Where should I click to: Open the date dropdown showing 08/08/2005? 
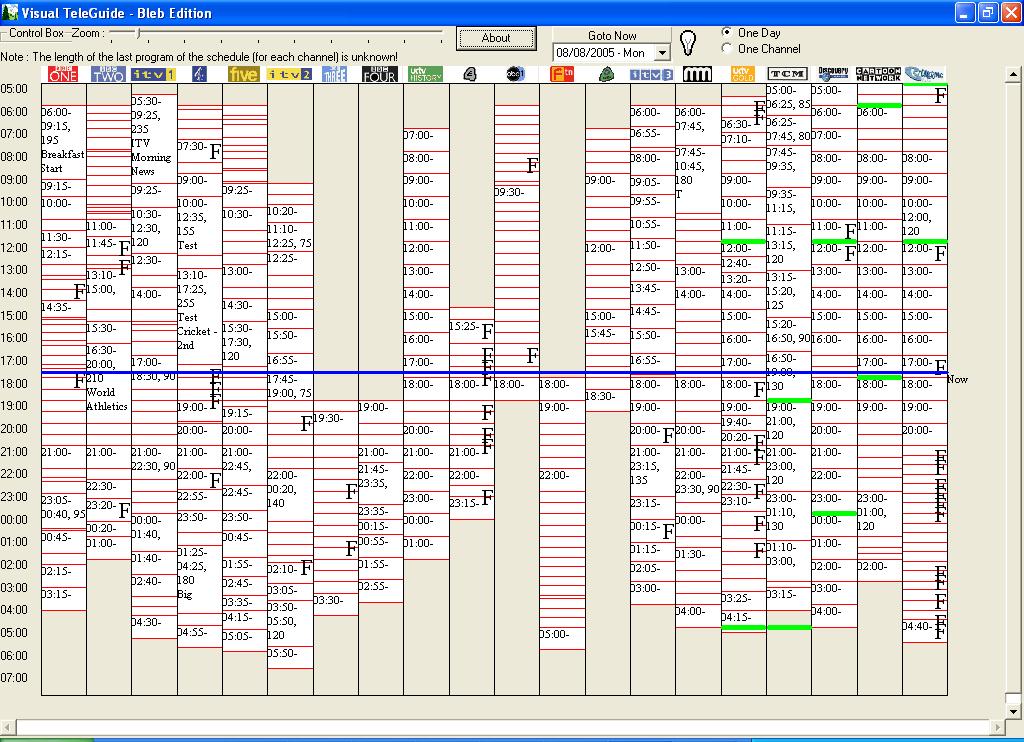pyautogui.click(x=661, y=53)
